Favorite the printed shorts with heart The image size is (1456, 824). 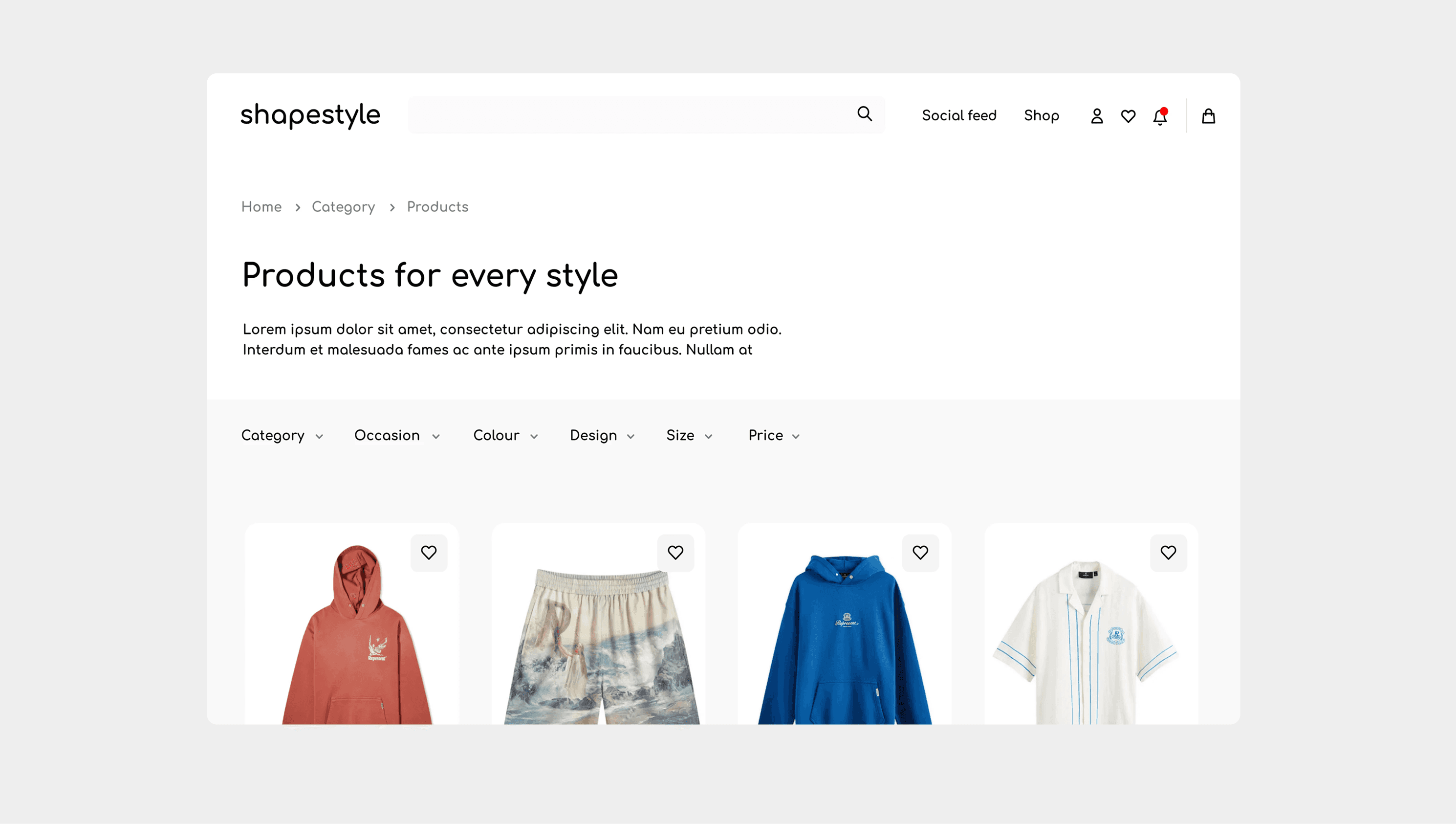[x=675, y=553]
